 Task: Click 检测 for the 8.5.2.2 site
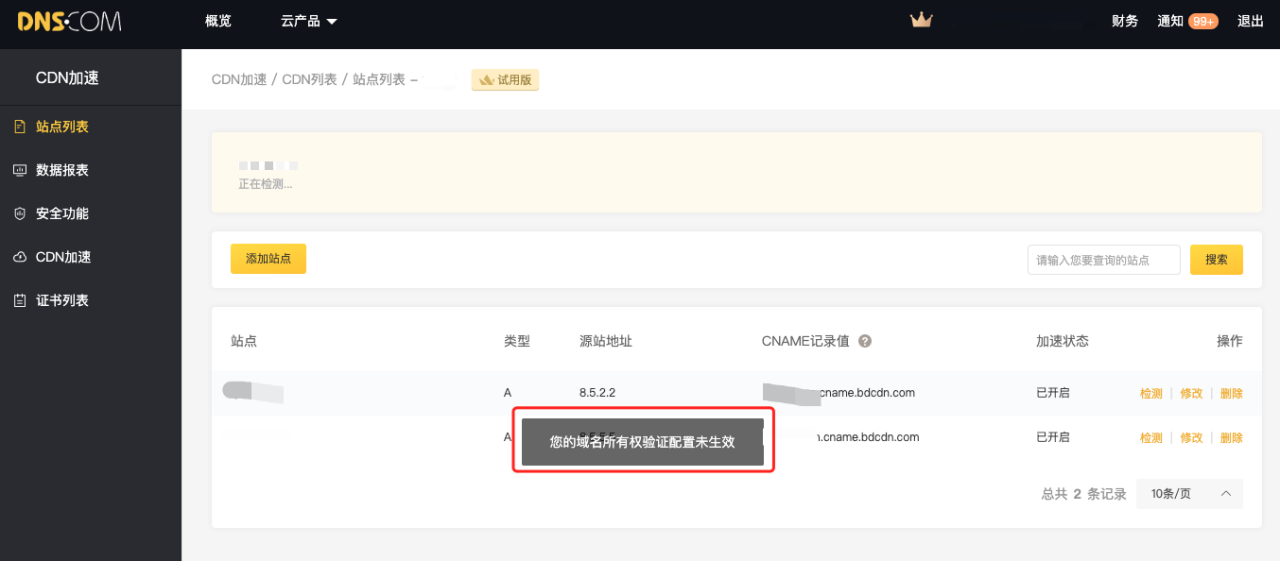[1151, 394]
